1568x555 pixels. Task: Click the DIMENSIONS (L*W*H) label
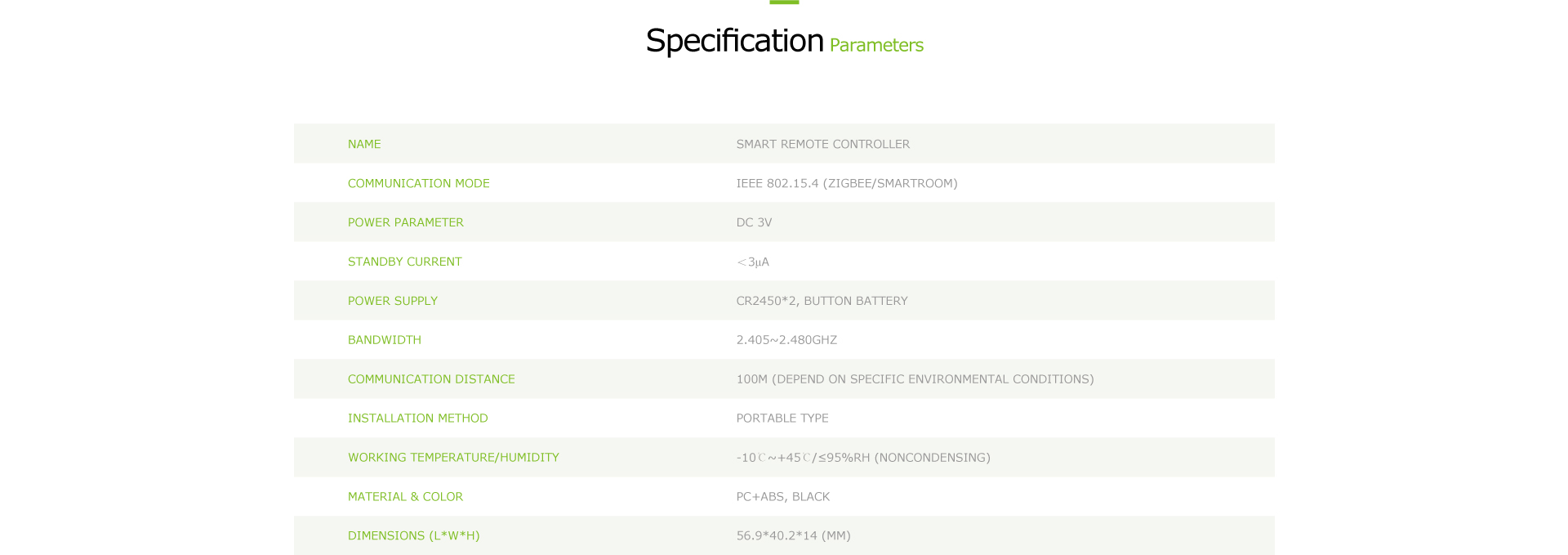pyautogui.click(x=413, y=536)
